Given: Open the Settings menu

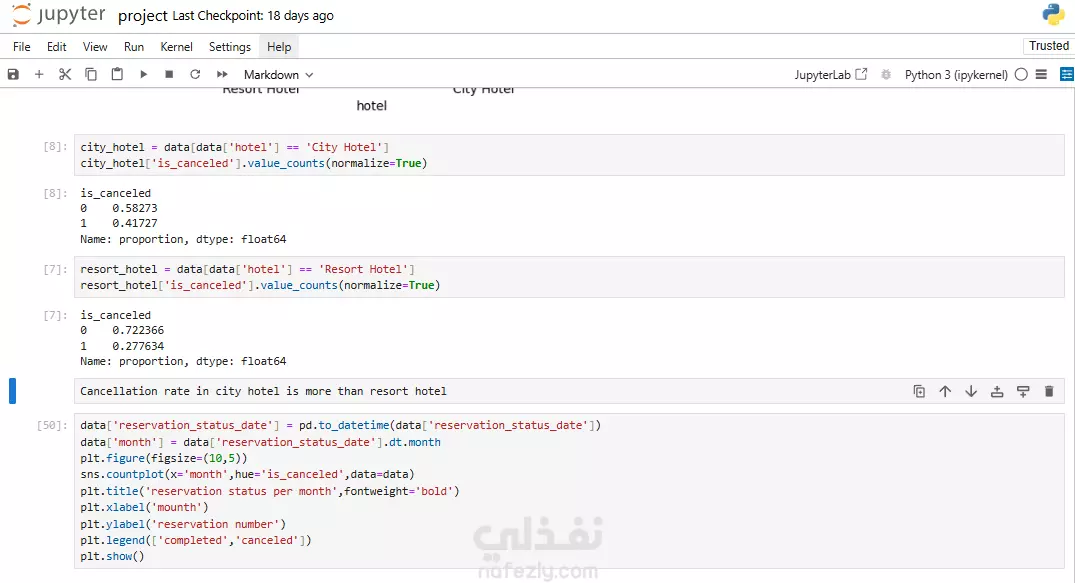Looking at the screenshot, I should [x=230, y=47].
